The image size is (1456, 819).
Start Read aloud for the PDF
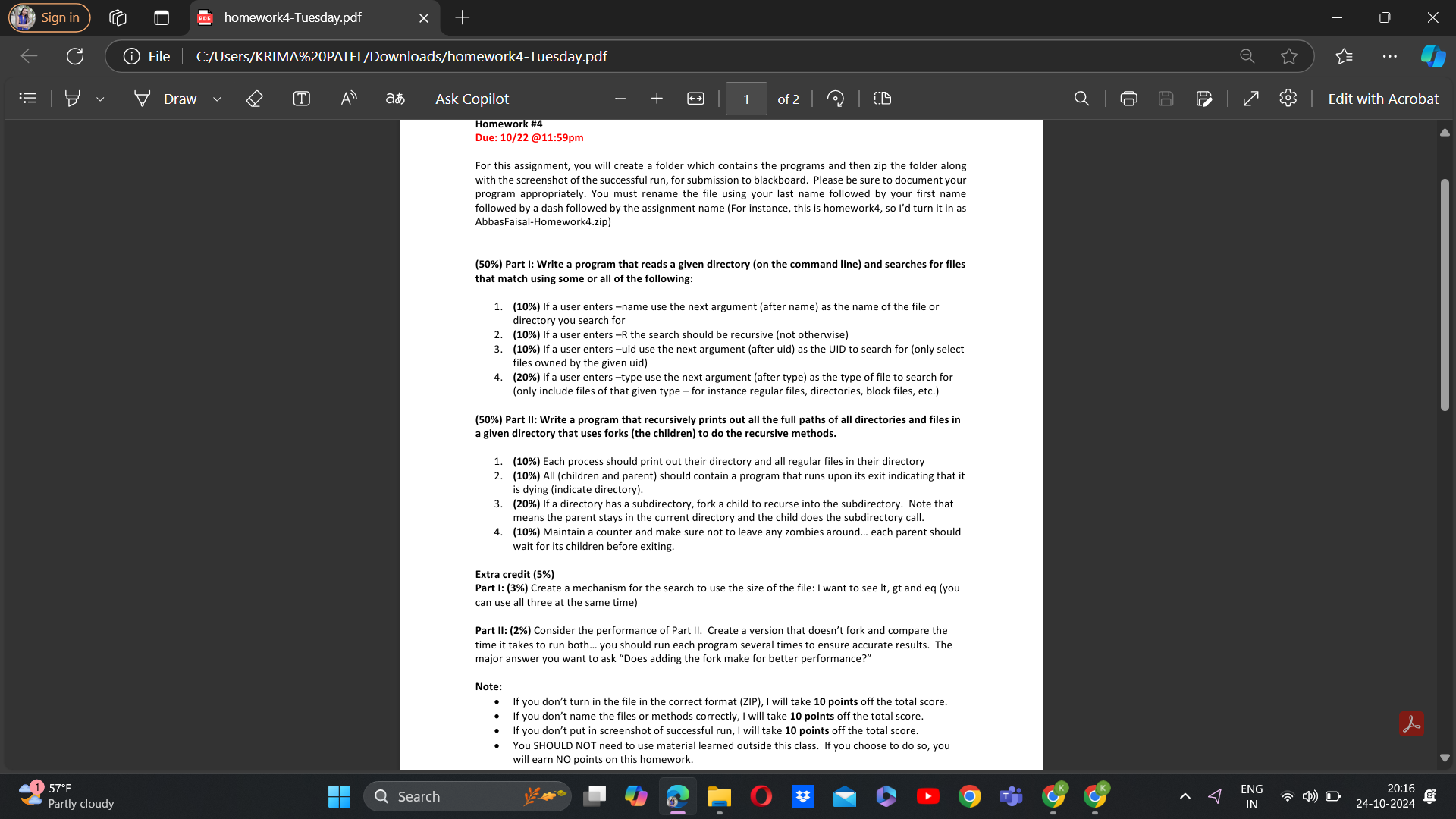(x=348, y=99)
